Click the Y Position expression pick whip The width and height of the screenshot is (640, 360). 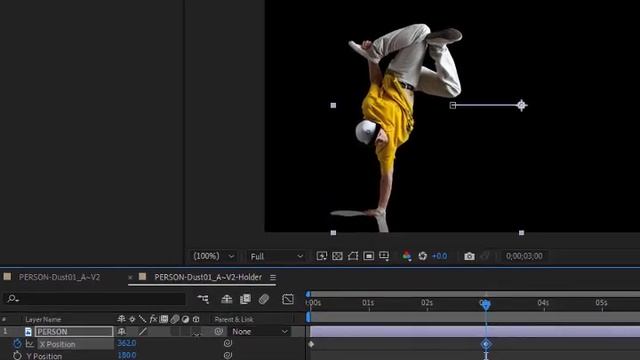coord(228,355)
